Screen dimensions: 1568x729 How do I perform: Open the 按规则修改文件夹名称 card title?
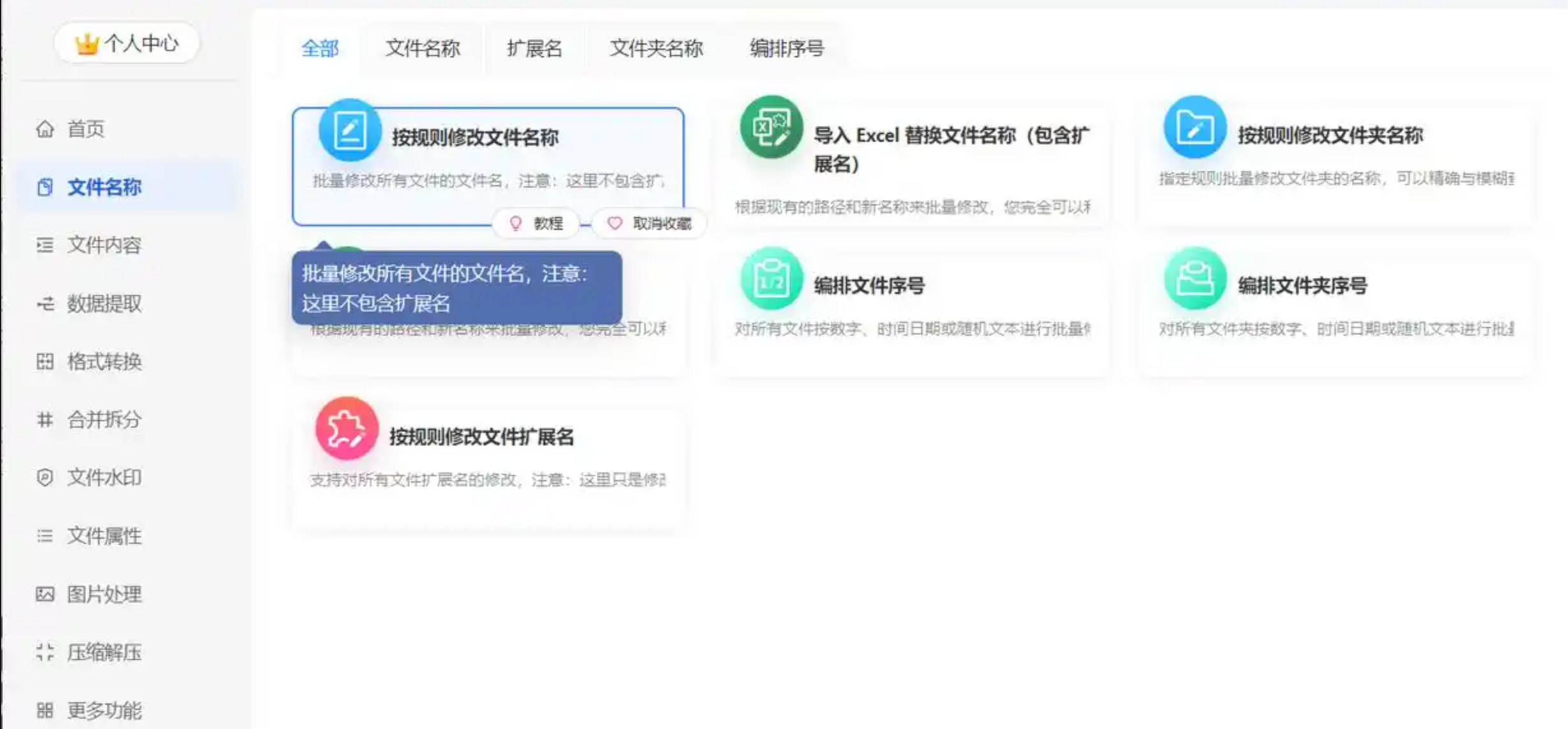click(x=1330, y=135)
